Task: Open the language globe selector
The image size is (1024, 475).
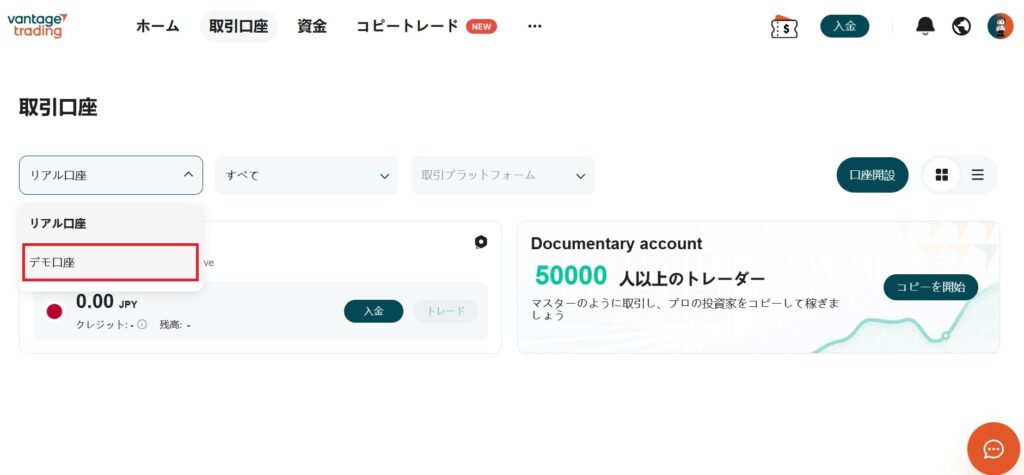Action: [962, 26]
